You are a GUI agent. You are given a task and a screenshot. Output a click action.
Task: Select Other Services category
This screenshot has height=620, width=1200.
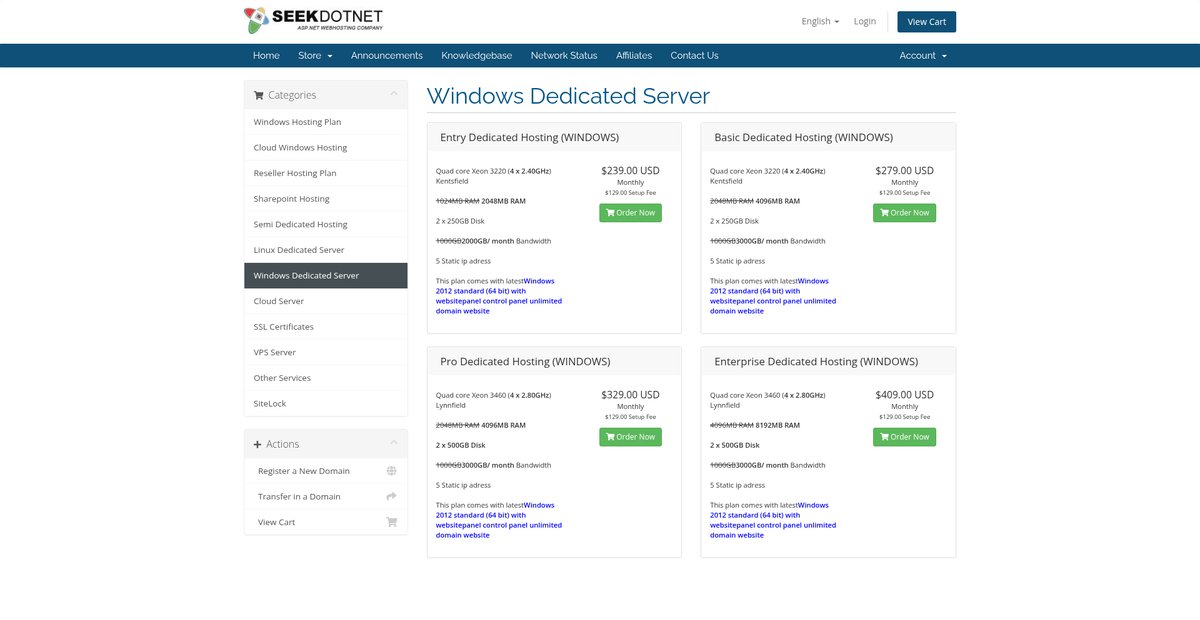[x=326, y=378]
